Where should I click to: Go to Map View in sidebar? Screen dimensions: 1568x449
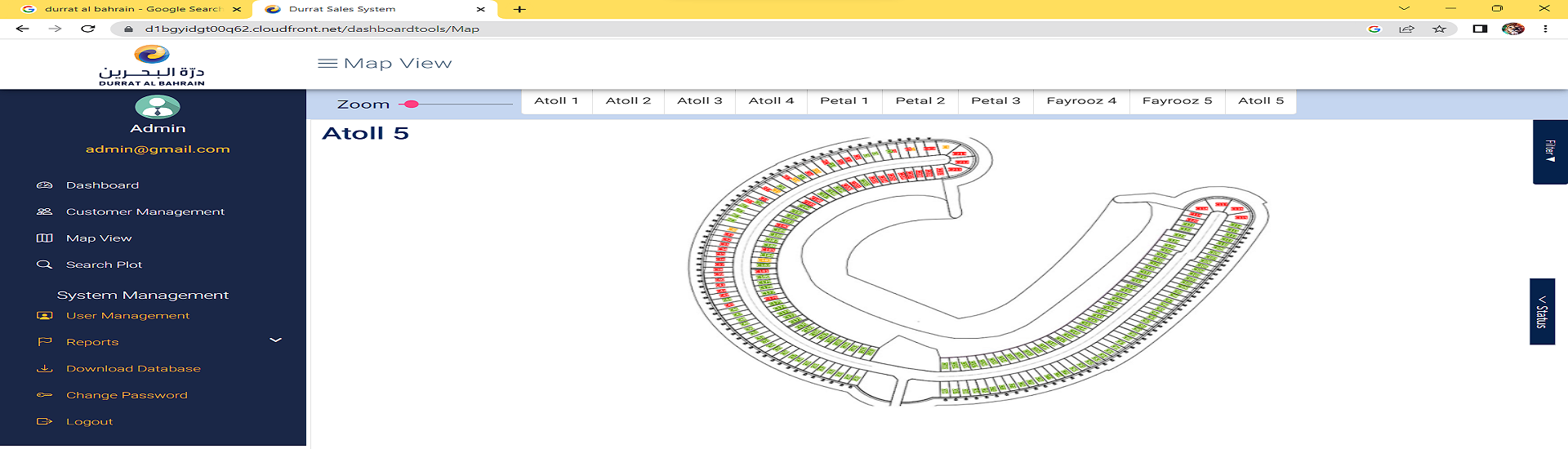99,238
